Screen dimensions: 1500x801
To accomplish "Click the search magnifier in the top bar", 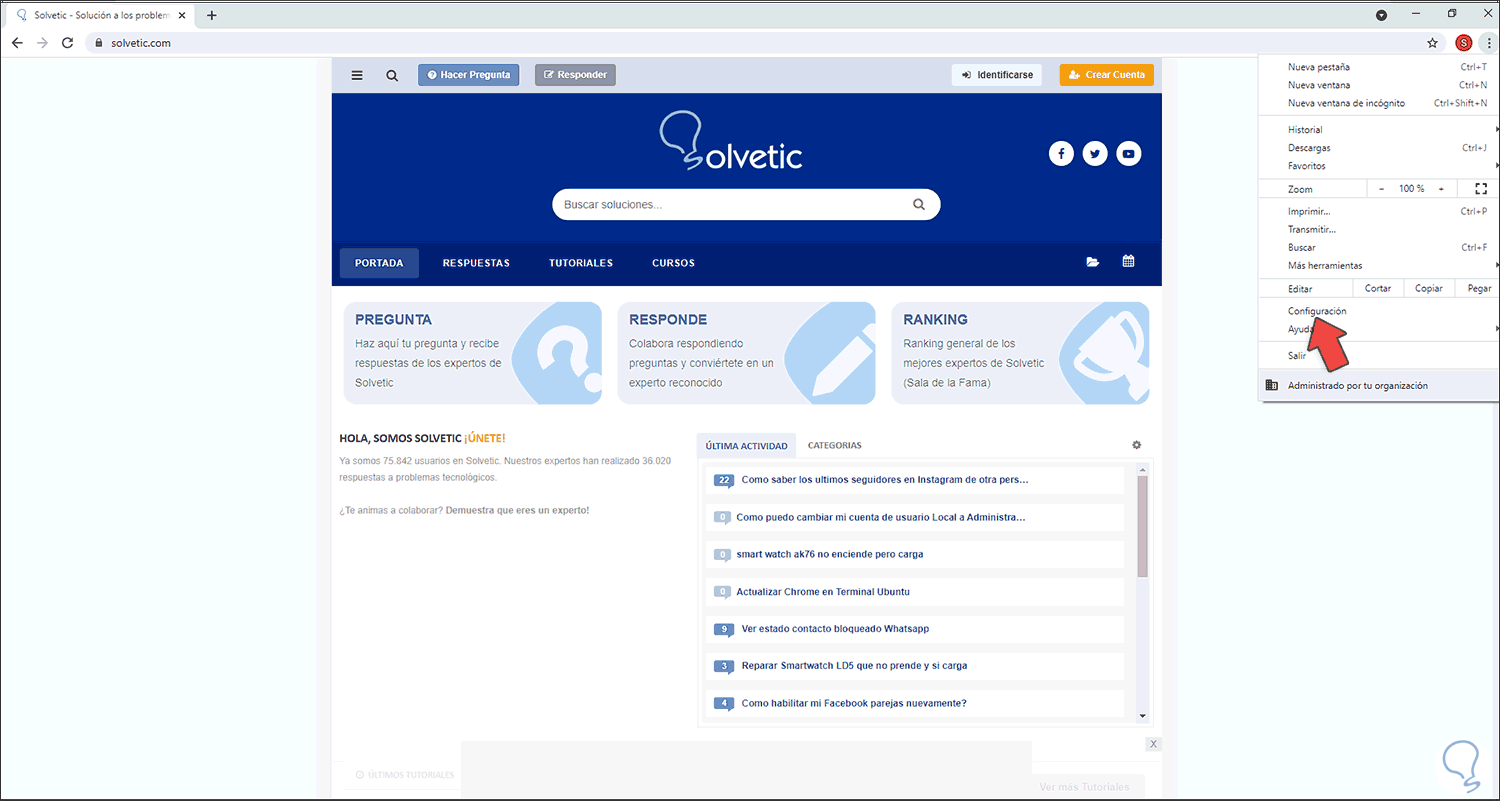I will click(392, 75).
